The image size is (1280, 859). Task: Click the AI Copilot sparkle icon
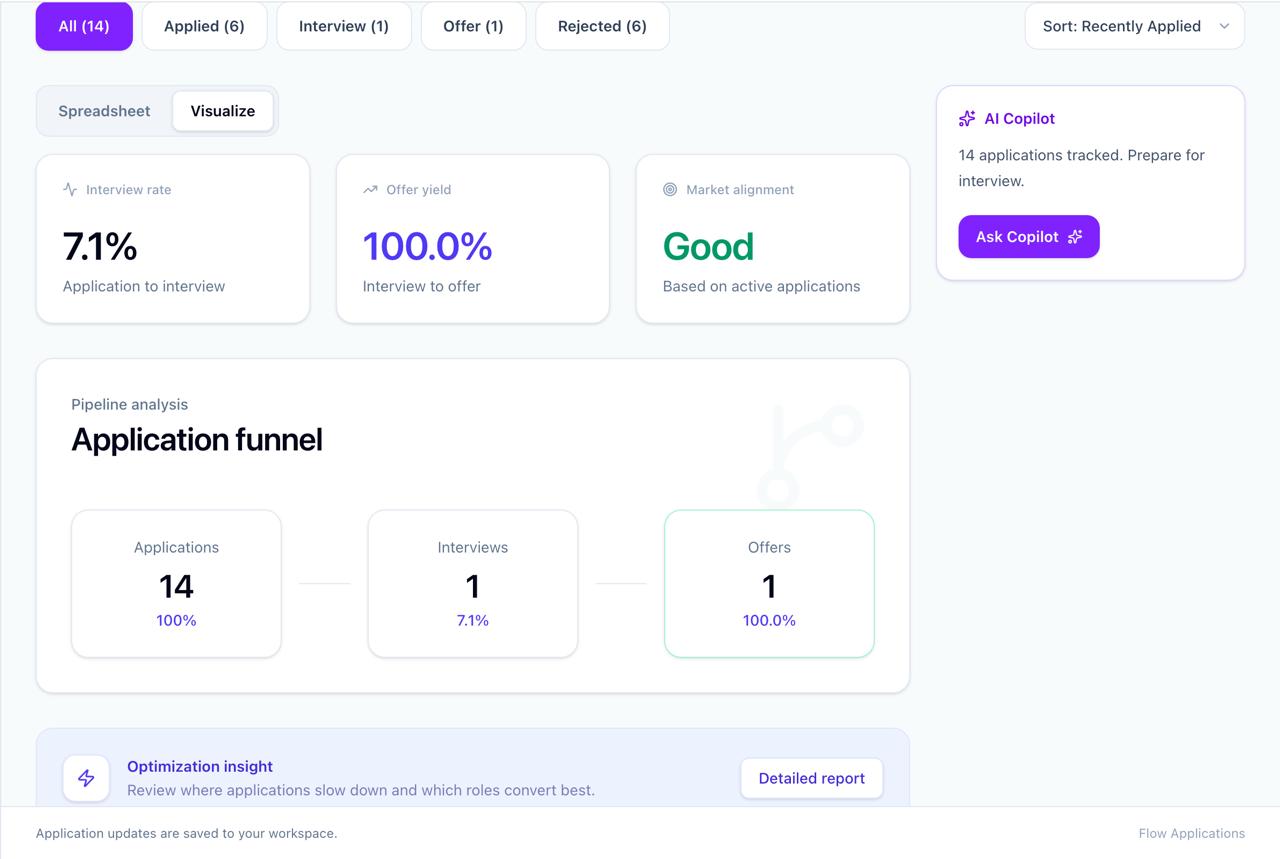967,118
